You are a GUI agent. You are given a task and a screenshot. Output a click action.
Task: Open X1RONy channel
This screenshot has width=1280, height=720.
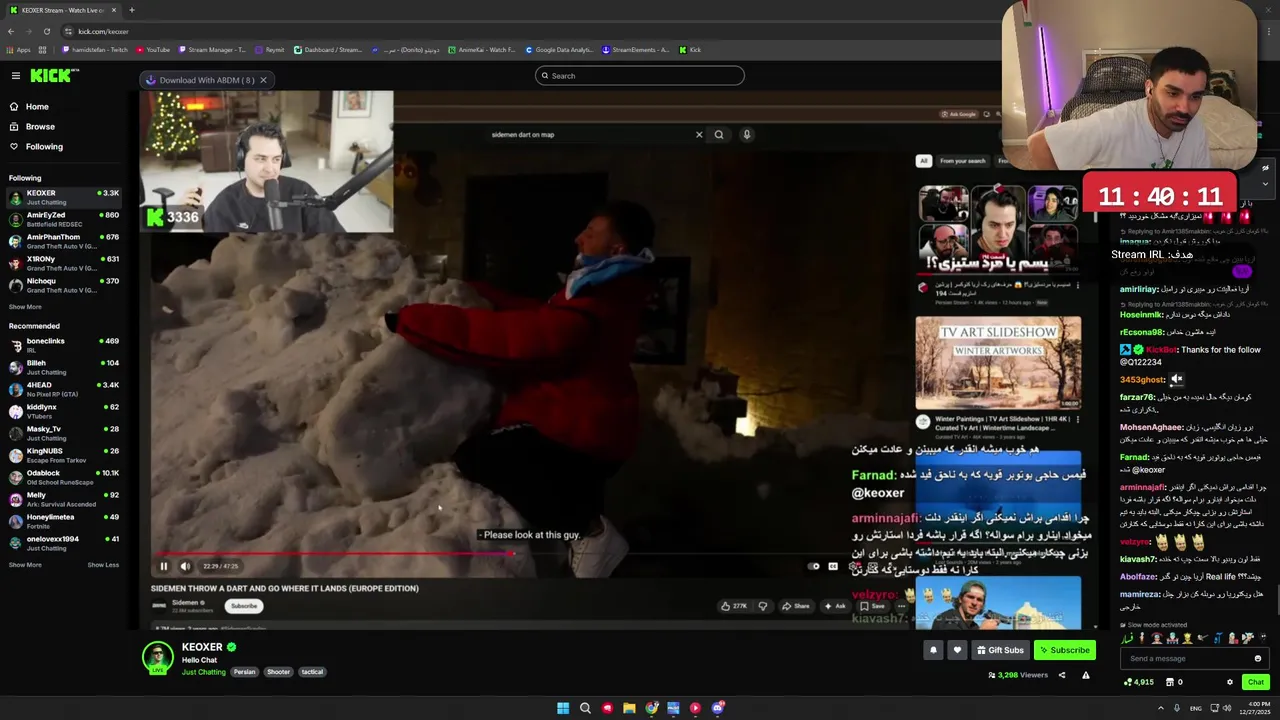pyautogui.click(x=64, y=263)
